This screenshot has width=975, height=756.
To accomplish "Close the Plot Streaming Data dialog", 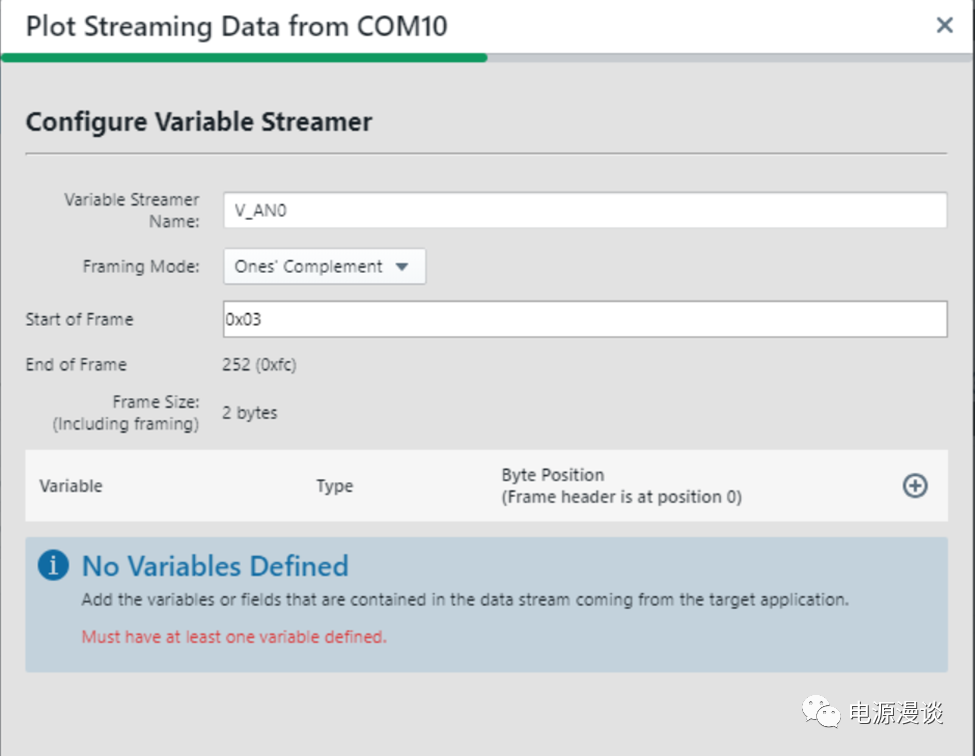I will click(944, 26).
